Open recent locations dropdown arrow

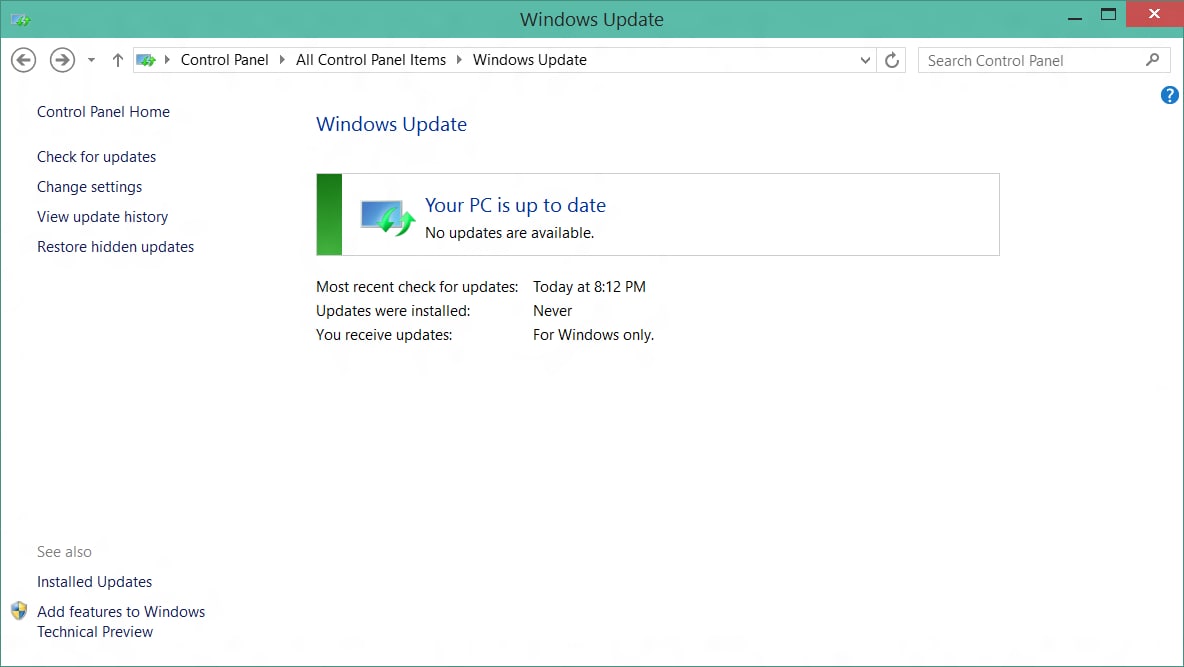coord(91,60)
